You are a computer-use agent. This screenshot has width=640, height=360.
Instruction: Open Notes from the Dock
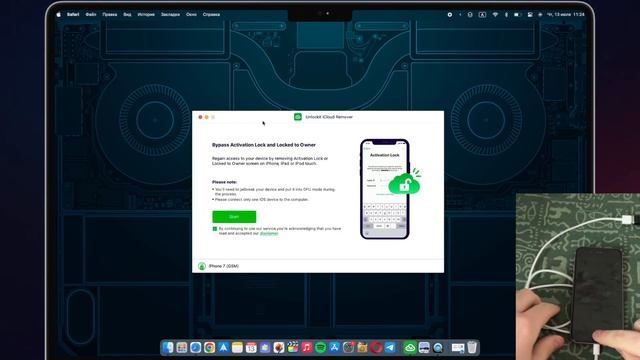[x=237, y=348]
